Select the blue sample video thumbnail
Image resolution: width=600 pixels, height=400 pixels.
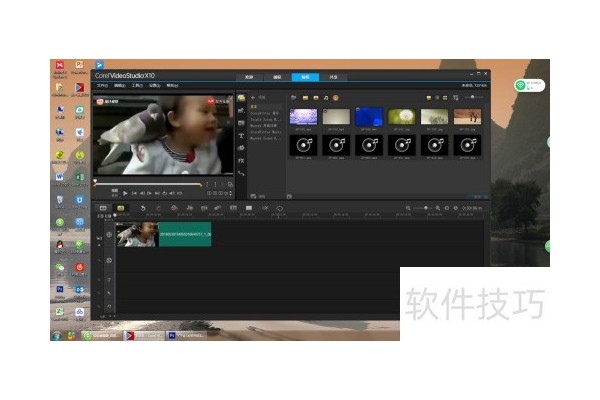[369, 117]
